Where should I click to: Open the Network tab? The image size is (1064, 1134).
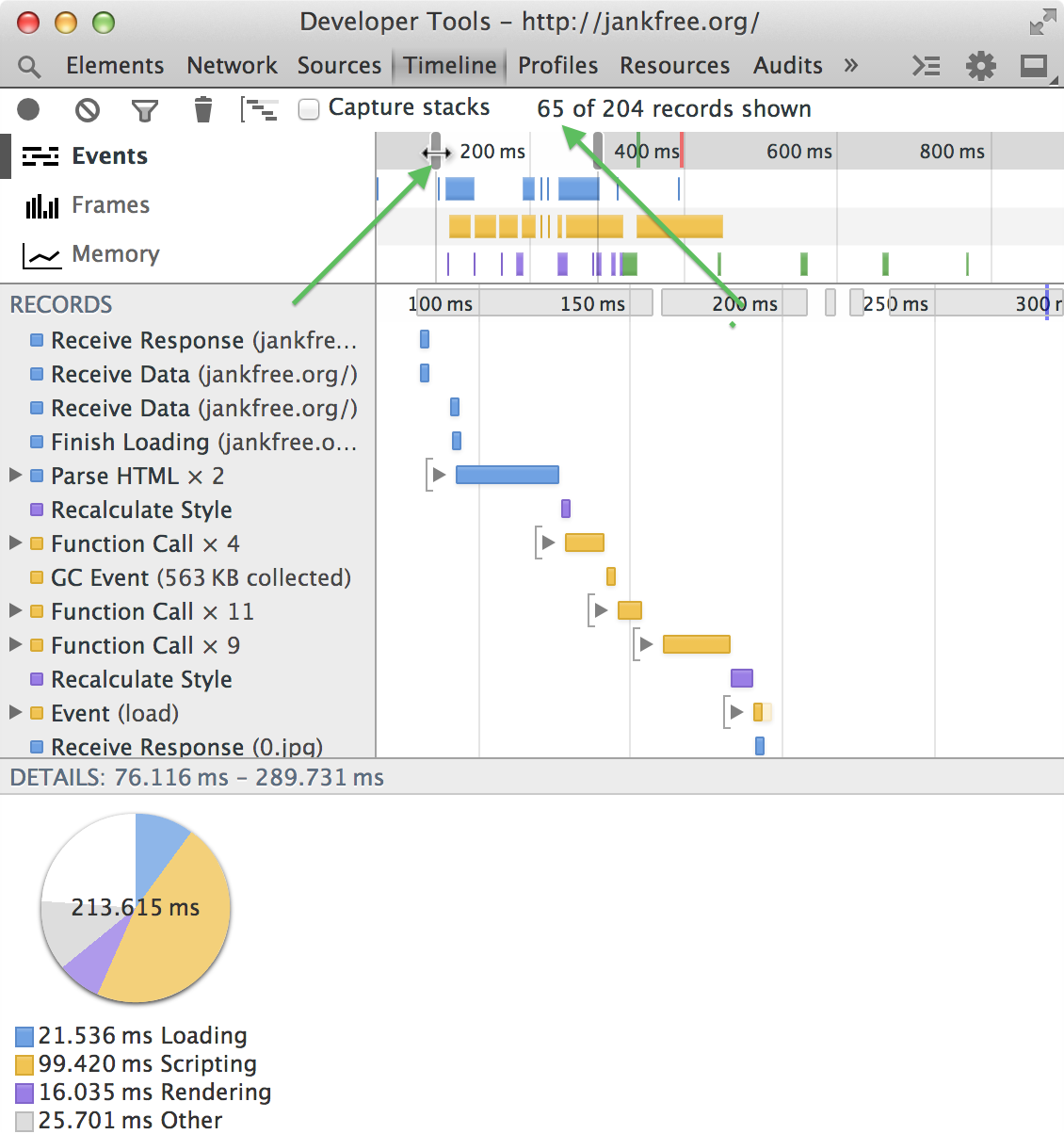pos(232,66)
